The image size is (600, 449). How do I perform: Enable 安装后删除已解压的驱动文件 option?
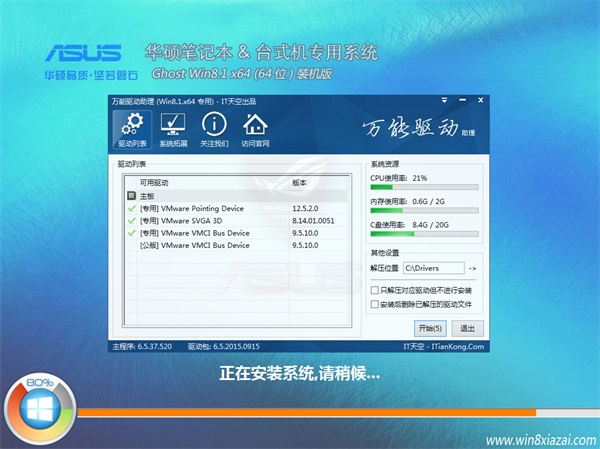click(374, 302)
